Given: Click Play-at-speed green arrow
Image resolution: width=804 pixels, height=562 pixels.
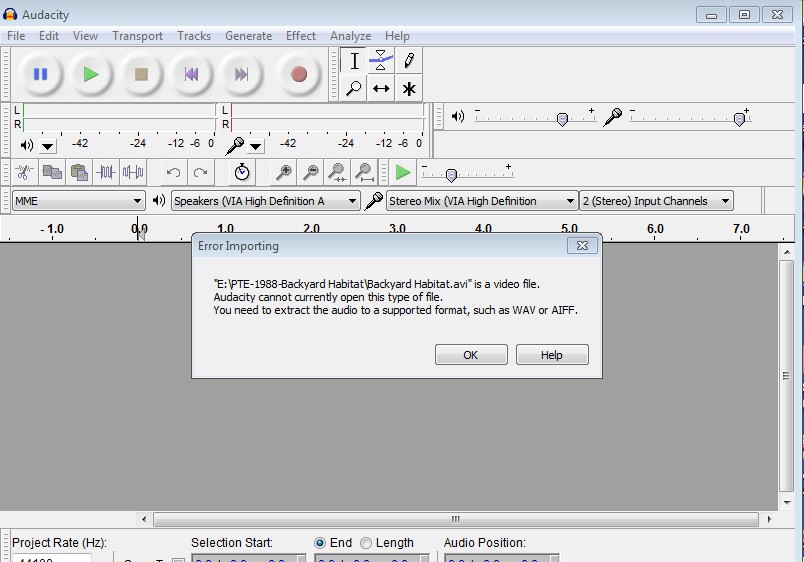Looking at the screenshot, I should pyautogui.click(x=403, y=172).
